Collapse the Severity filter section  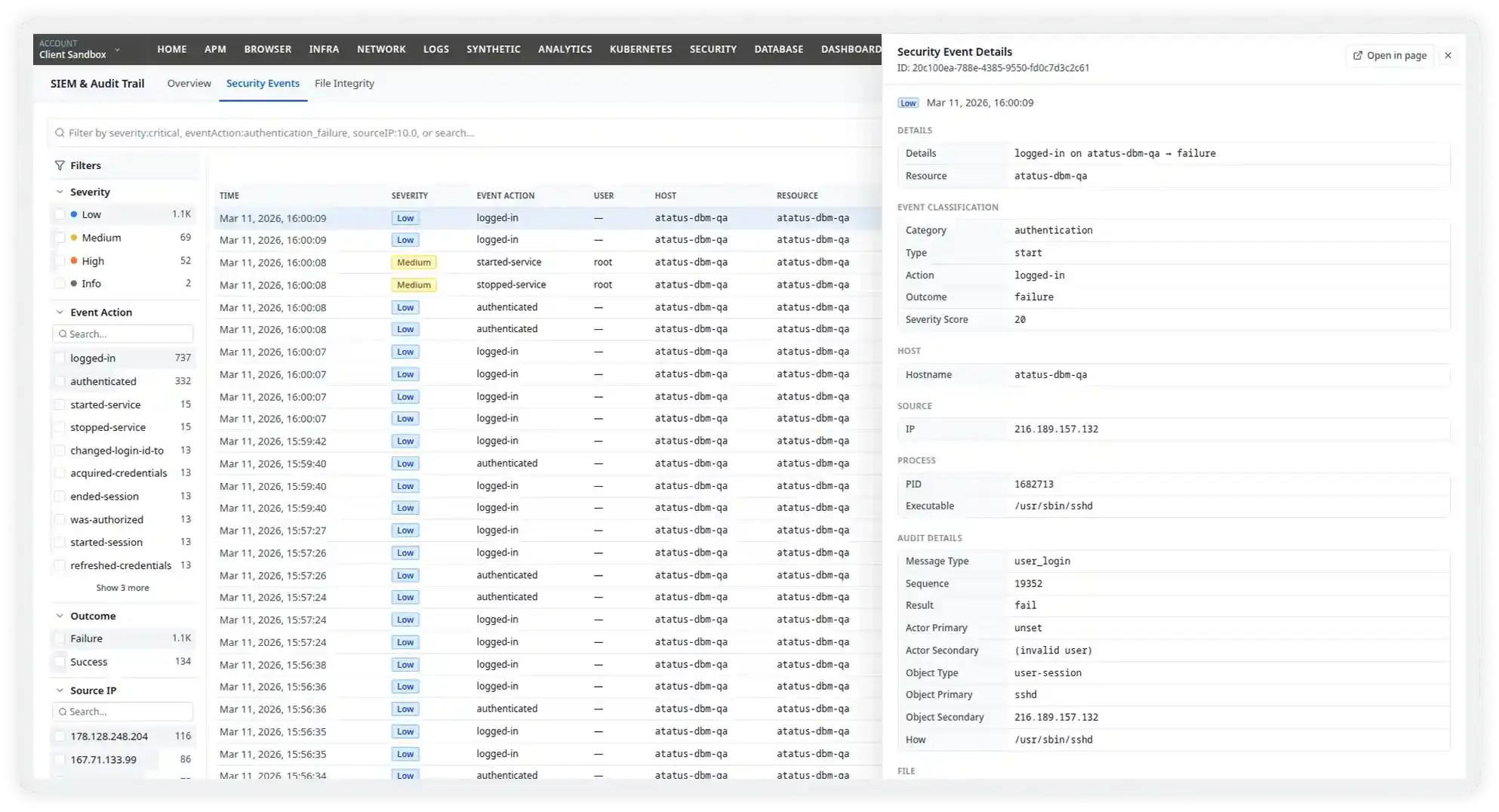tap(59, 191)
